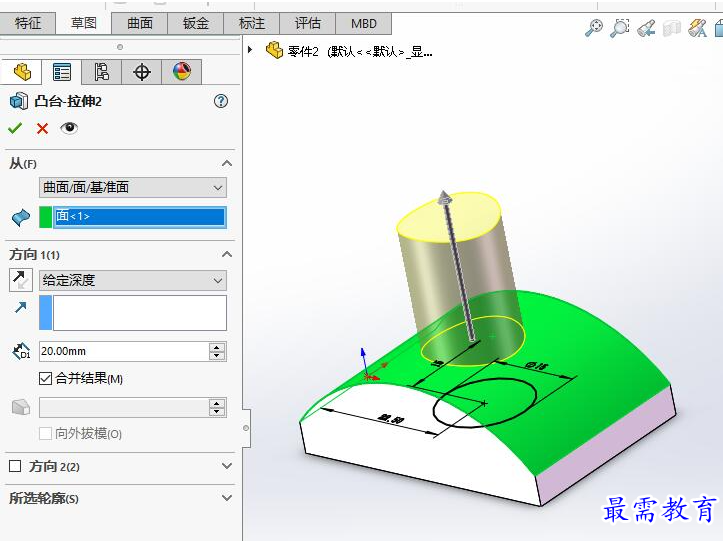This screenshot has height=541, width=725.
Task: Click the D1 depth icon
Action: point(21,351)
